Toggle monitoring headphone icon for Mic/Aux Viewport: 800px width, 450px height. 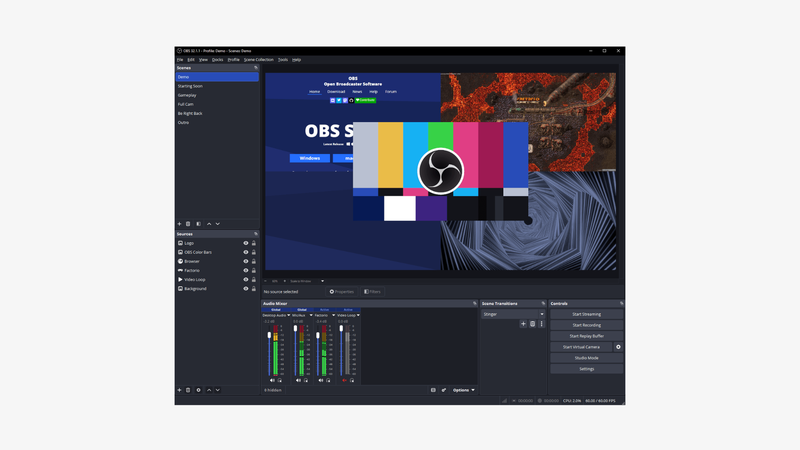(306, 381)
